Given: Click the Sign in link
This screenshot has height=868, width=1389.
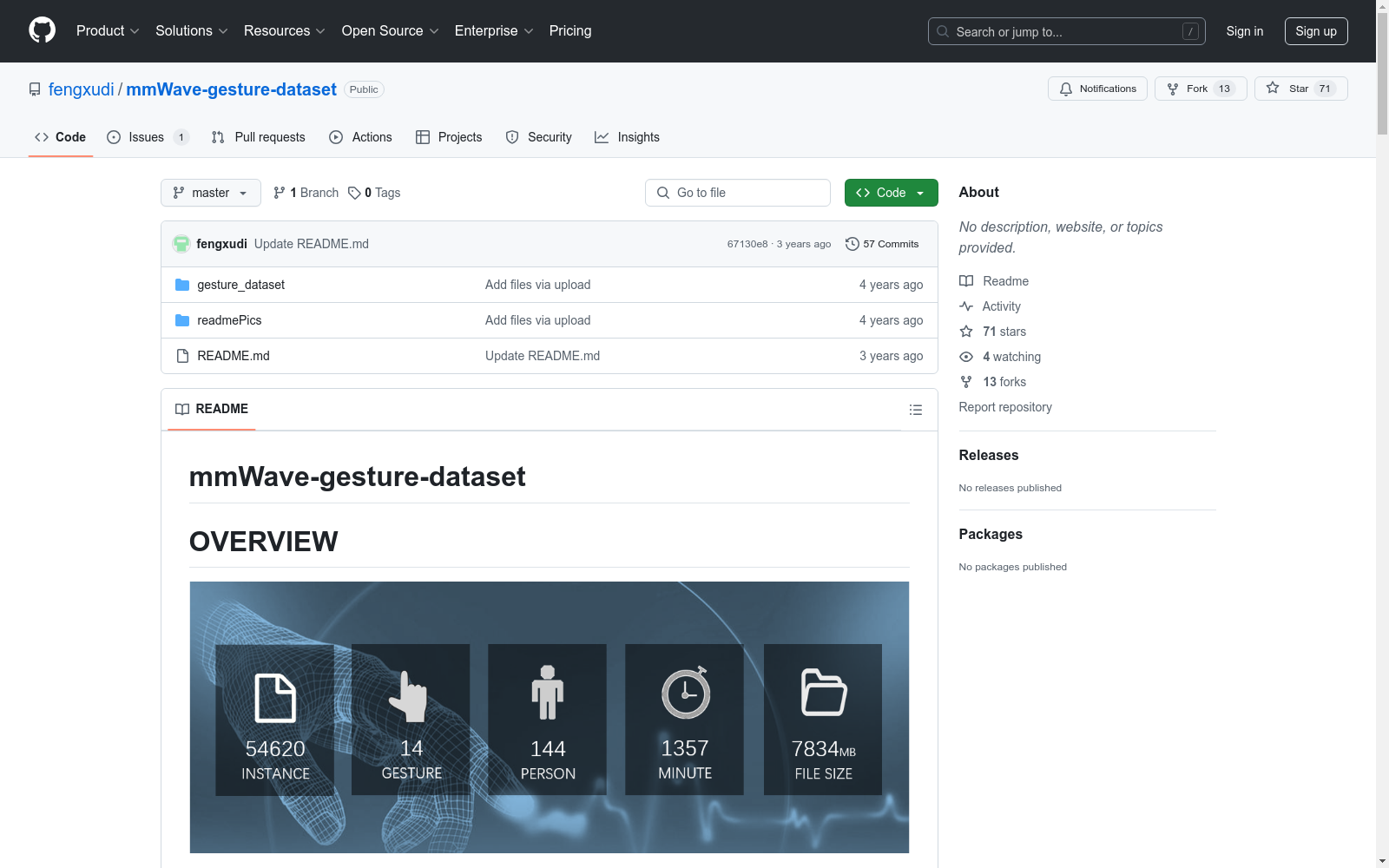Looking at the screenshot, I should (1245, 31).
